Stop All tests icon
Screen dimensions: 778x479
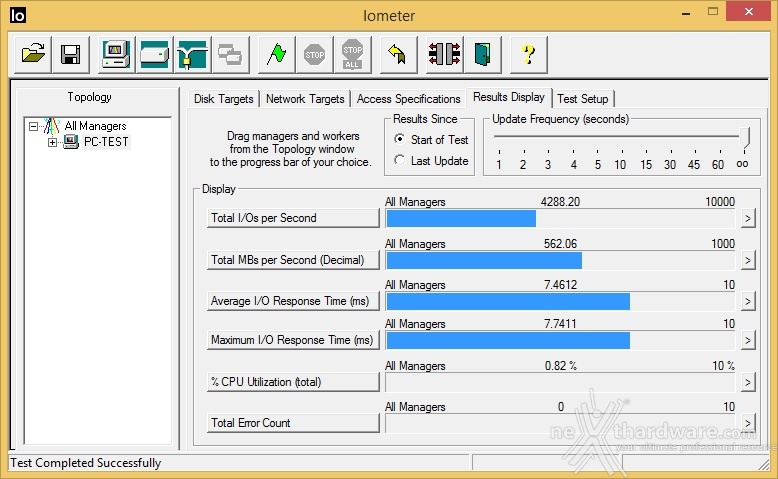point(352,54)
